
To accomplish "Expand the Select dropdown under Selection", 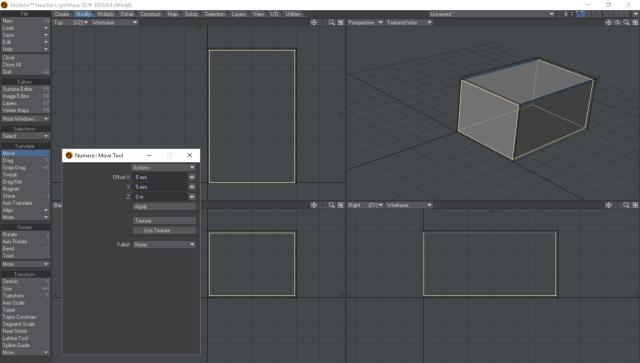I will 25,136.
